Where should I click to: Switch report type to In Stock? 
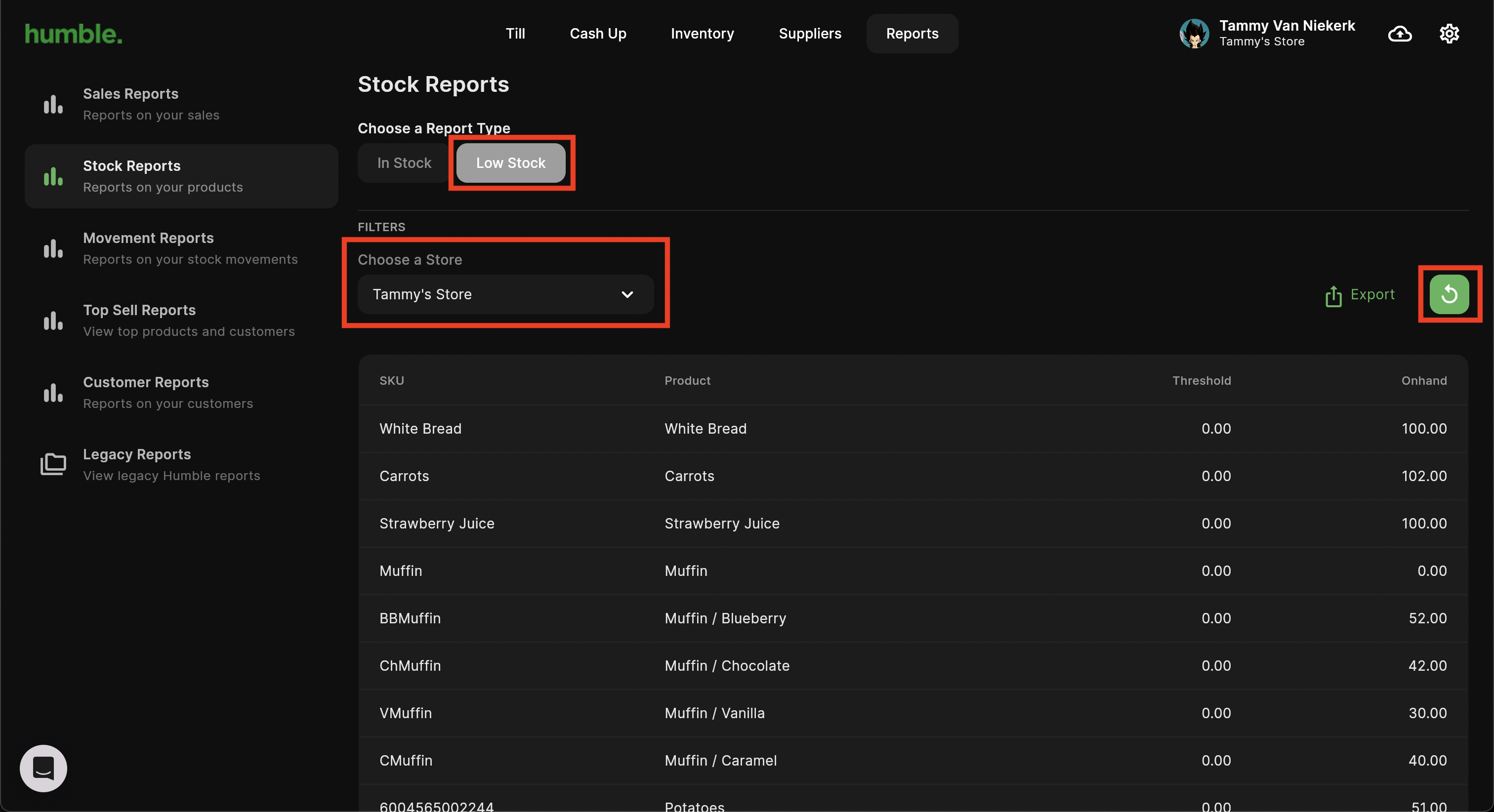[404, 163]
